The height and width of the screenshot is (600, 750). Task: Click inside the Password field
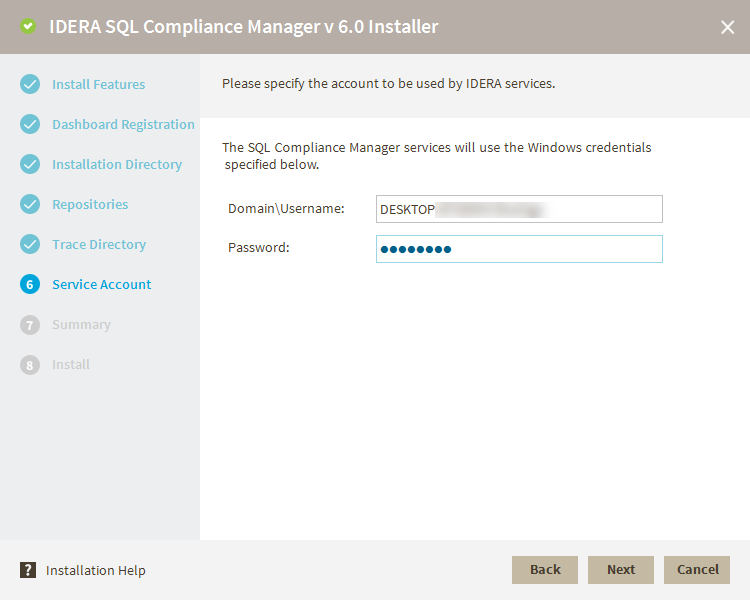(519, 249)
